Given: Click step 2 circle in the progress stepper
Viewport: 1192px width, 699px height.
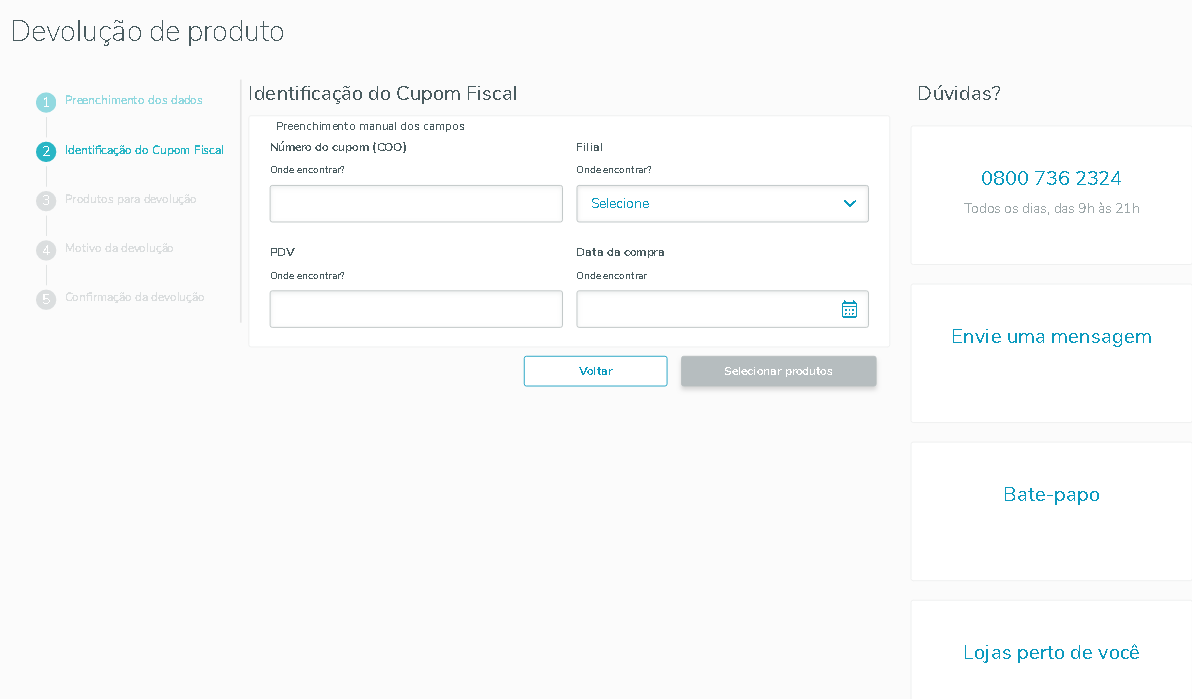Looking at the screenshot, I should 46,152.
